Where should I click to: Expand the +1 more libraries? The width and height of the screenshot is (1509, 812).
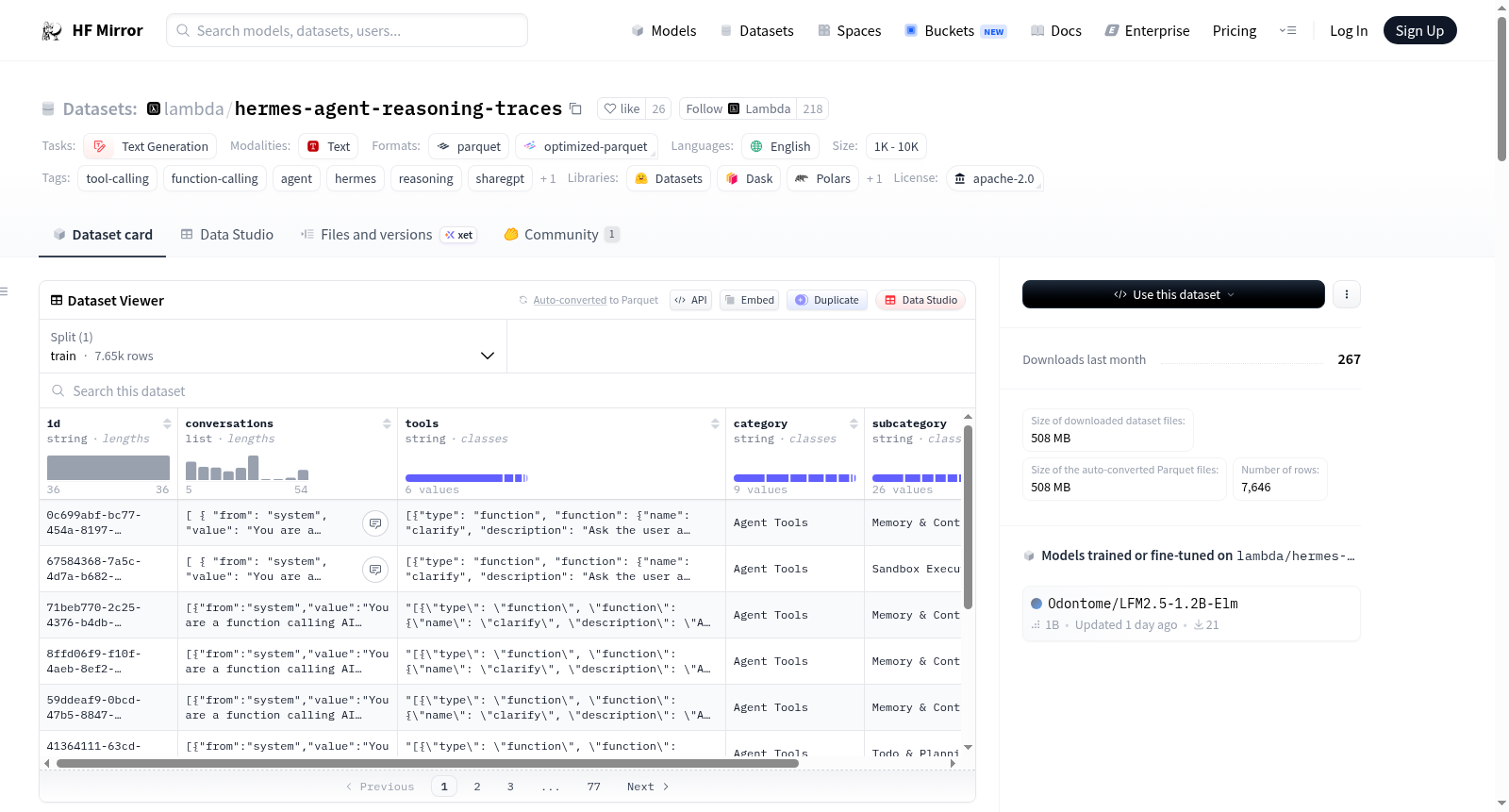(874, 178)
